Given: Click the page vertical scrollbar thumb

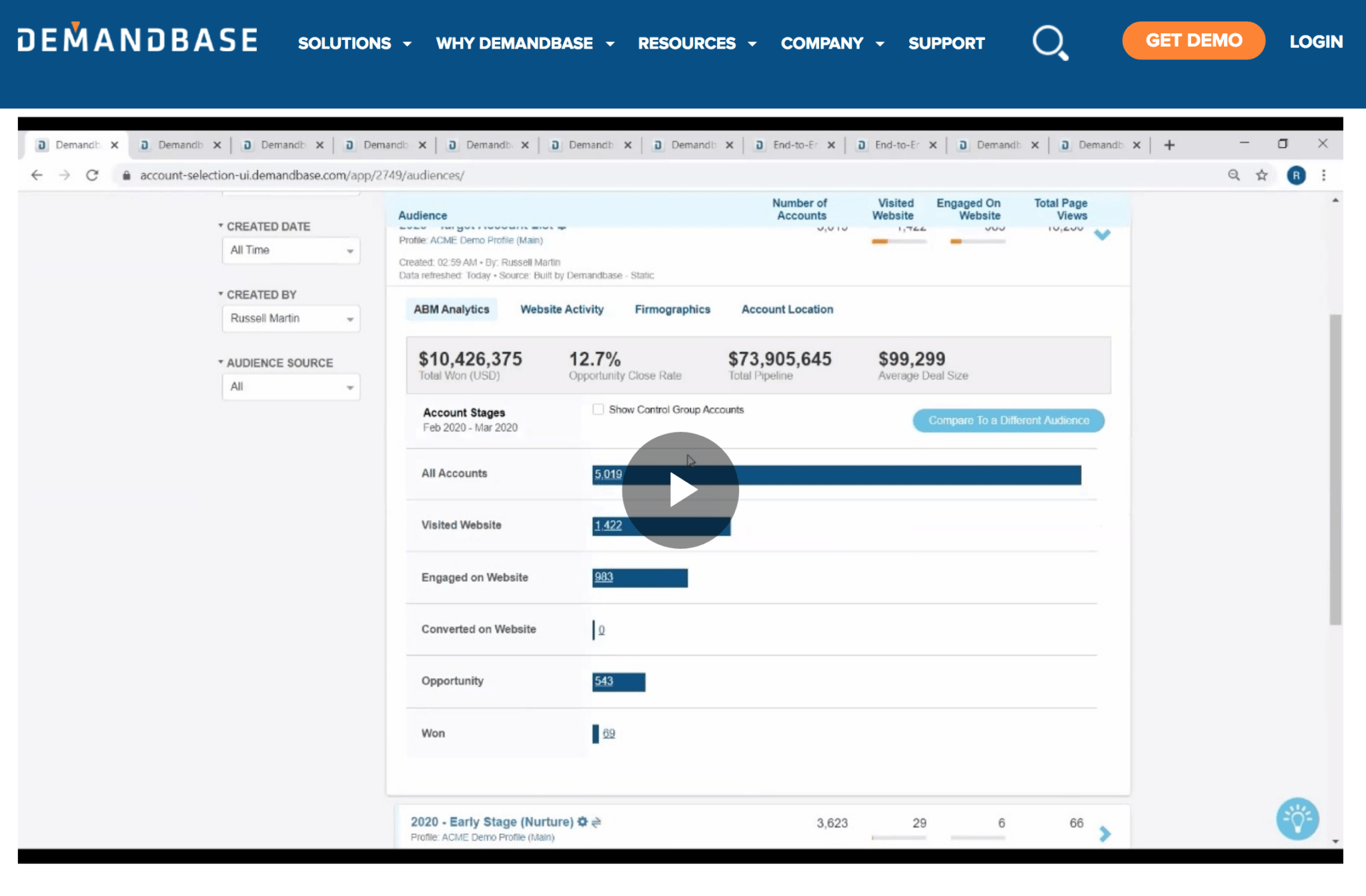Looking at the screenshot, I should pos(1335,469).
